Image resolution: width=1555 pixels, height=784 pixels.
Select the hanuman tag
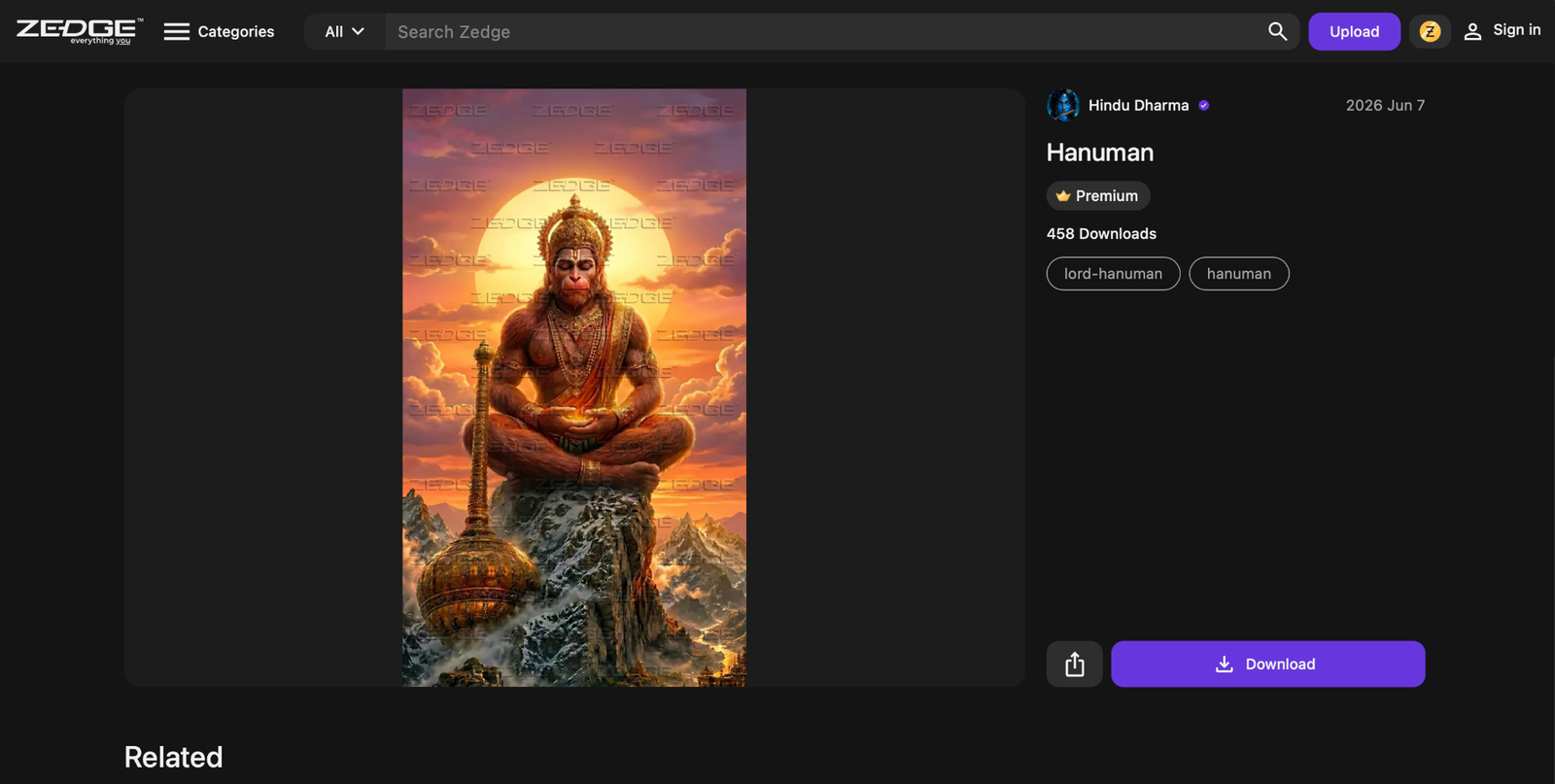coord(1239,274)
